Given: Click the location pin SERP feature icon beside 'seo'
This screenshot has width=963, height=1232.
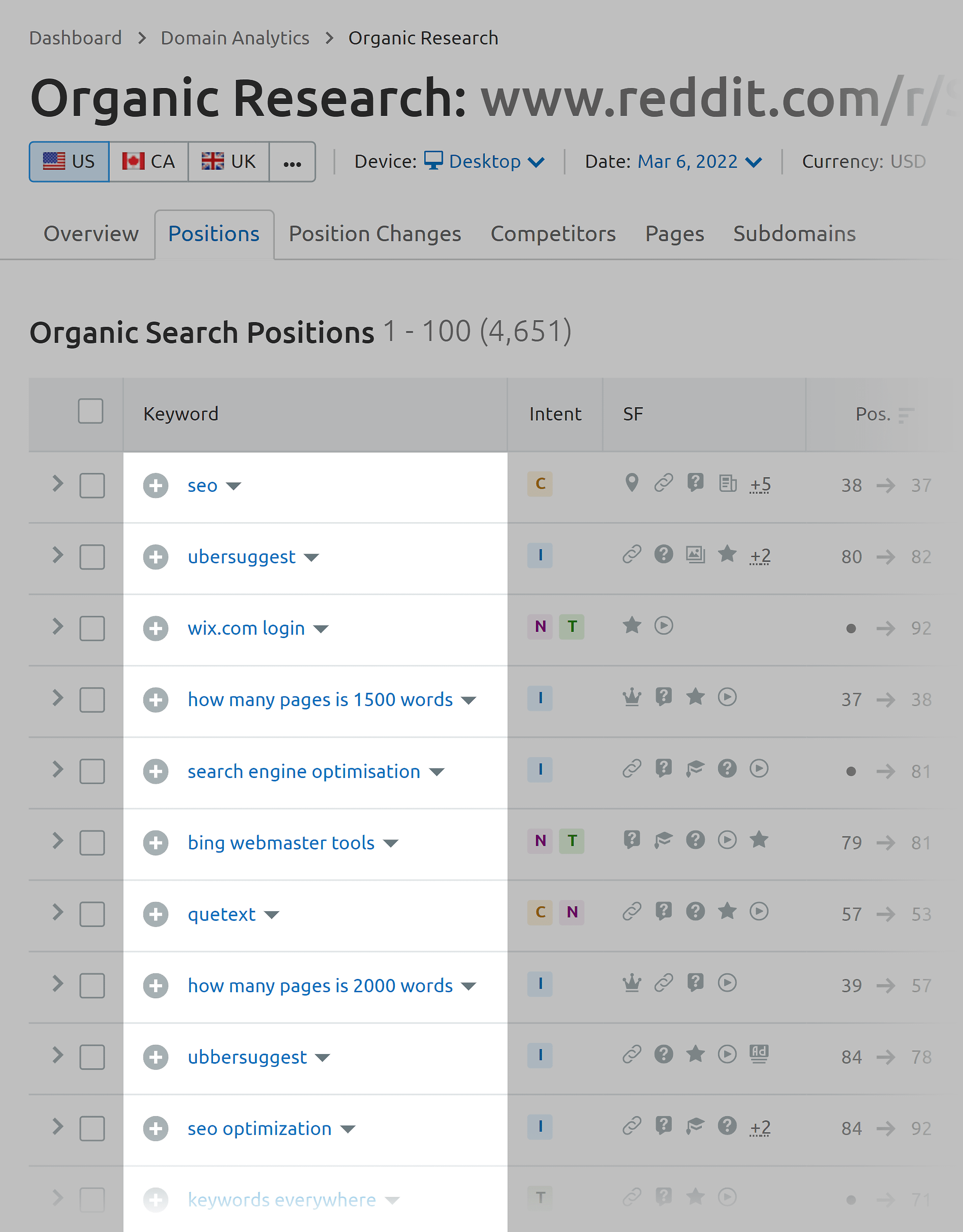Looking at the screenshot, I should pyautogui.click(x=632, y=483).
